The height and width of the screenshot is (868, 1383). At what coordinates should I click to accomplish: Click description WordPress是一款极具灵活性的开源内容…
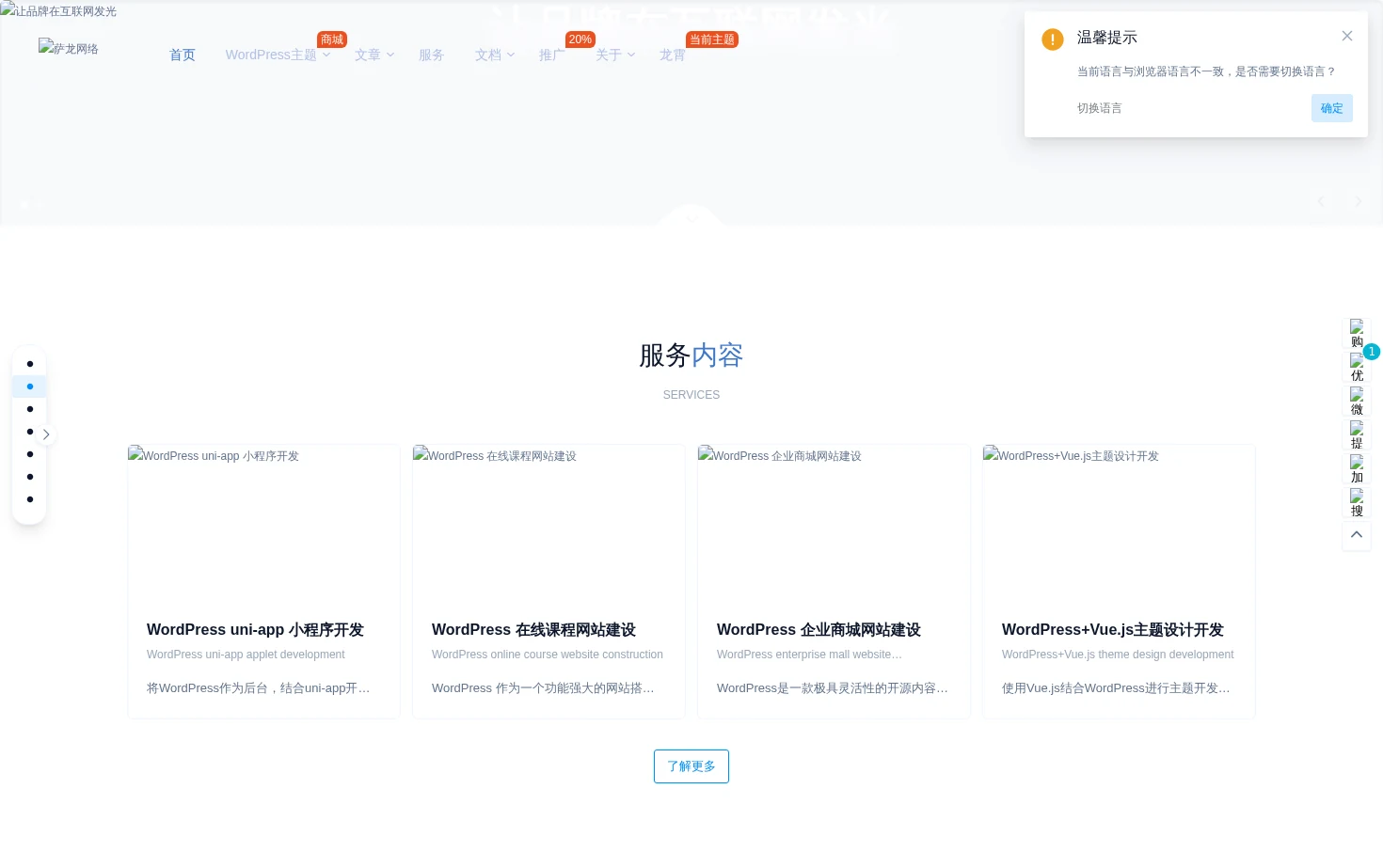click(x=833, y=688)
